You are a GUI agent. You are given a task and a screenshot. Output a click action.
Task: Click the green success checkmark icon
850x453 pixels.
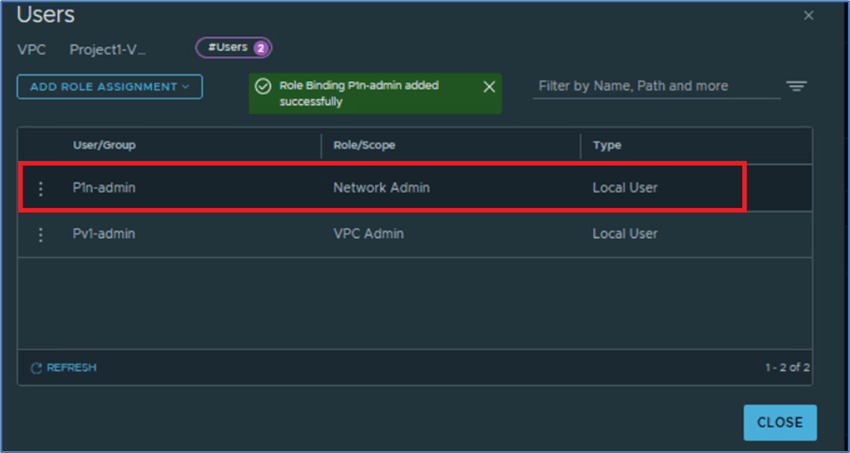pos(263,87)
